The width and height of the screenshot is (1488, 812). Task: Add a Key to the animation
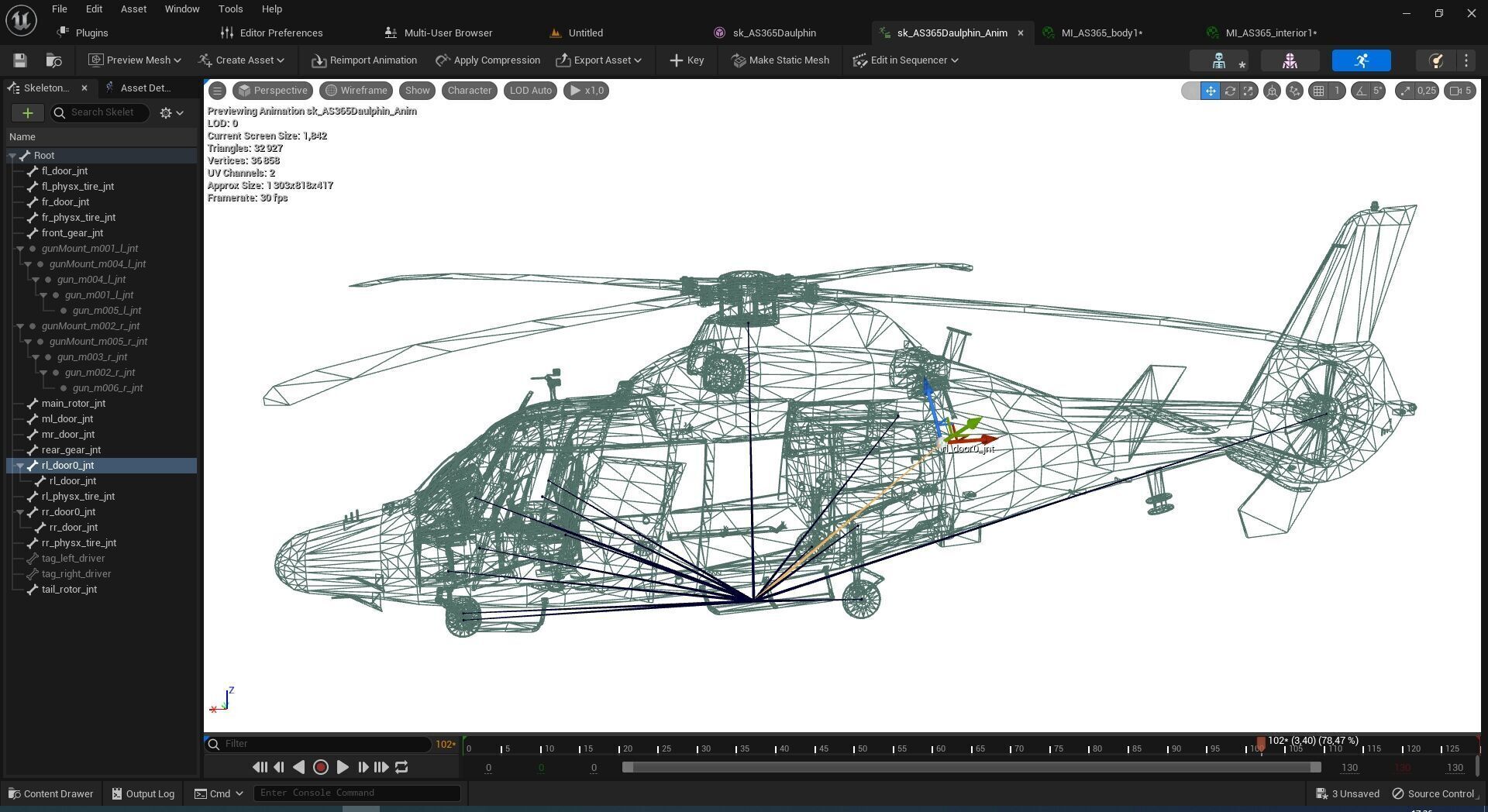(687, 60)
